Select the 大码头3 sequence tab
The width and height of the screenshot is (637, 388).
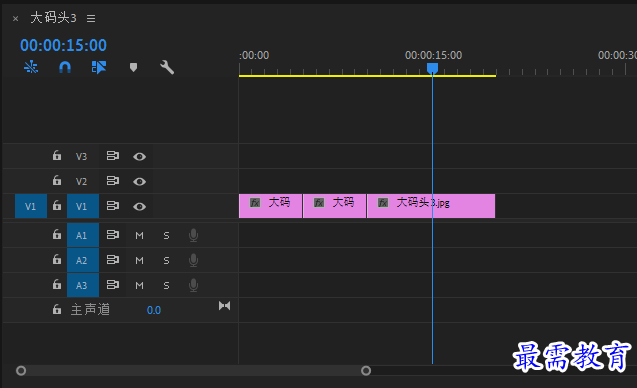point(53,18)
